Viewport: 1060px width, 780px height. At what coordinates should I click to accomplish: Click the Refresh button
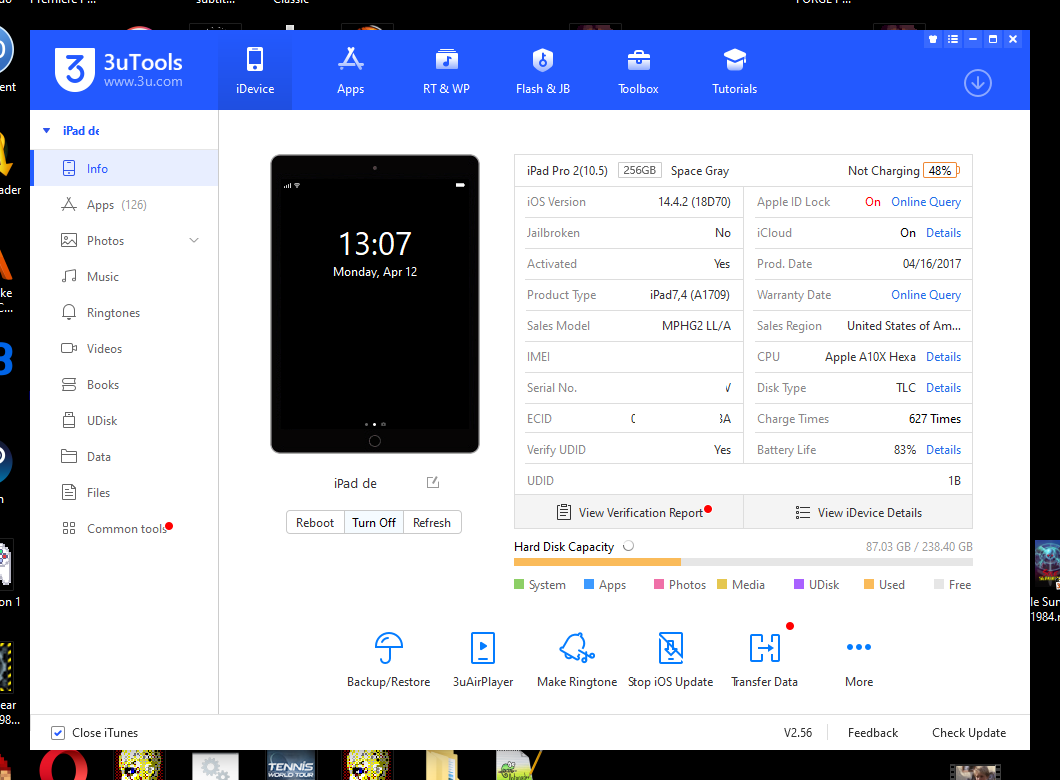[432, 522]
